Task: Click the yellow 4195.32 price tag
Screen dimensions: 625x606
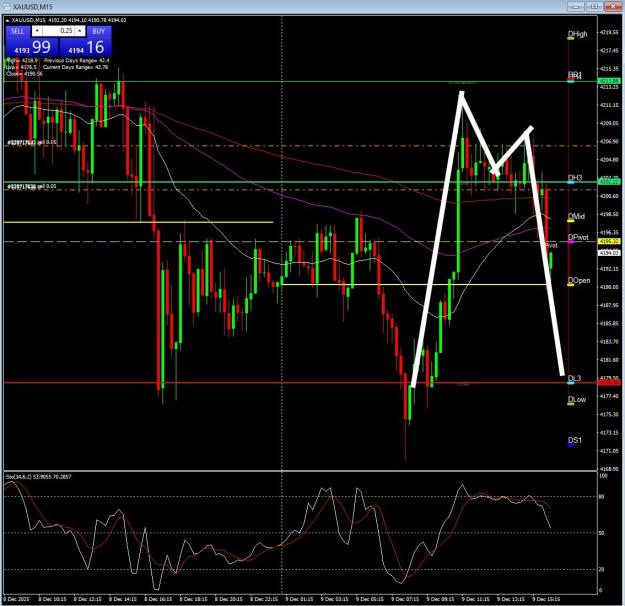Action: [x=609, y=241]
